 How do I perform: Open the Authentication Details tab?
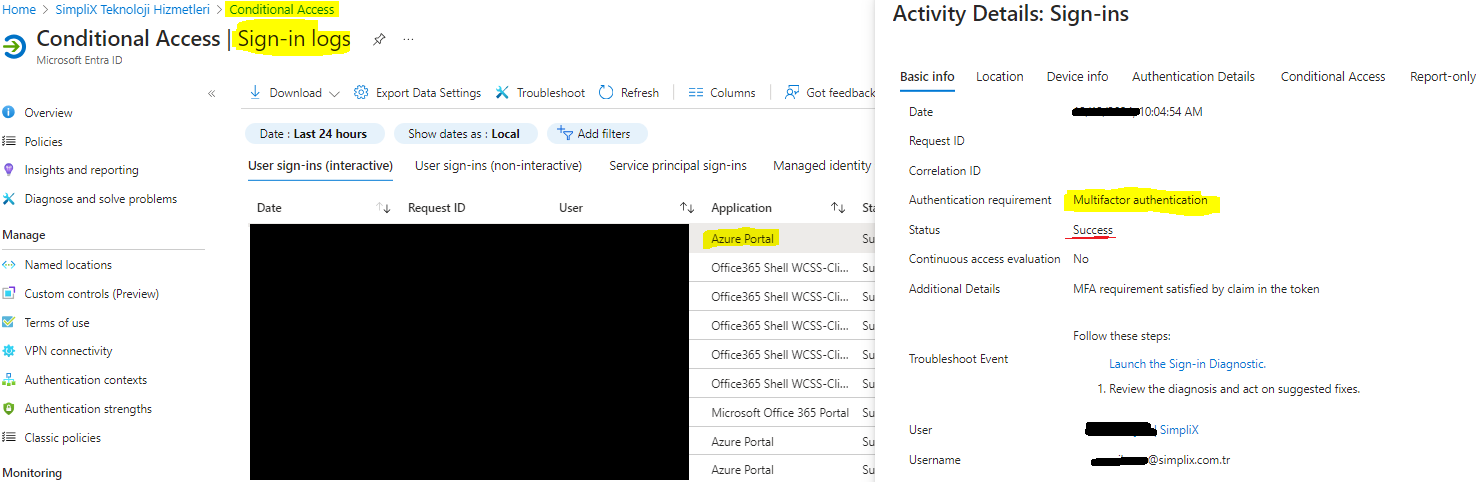point(1193,77)
